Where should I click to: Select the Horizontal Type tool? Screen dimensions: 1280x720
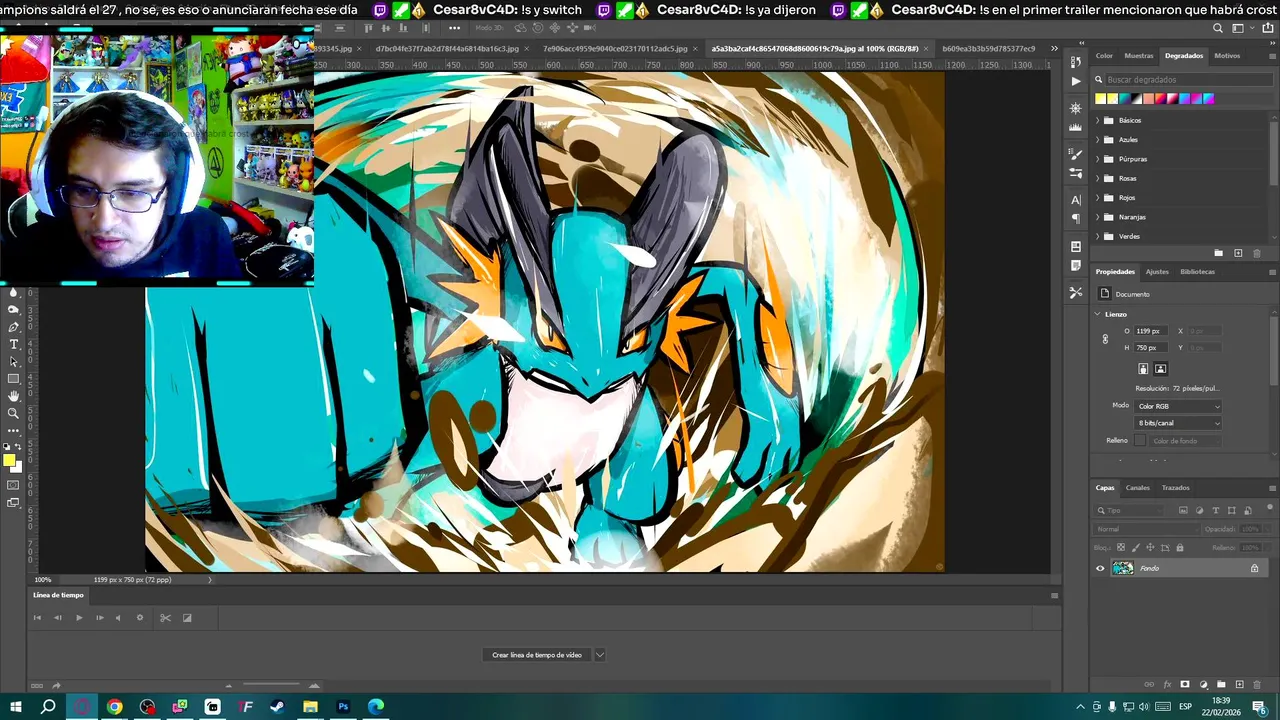(x=13, y=344)
